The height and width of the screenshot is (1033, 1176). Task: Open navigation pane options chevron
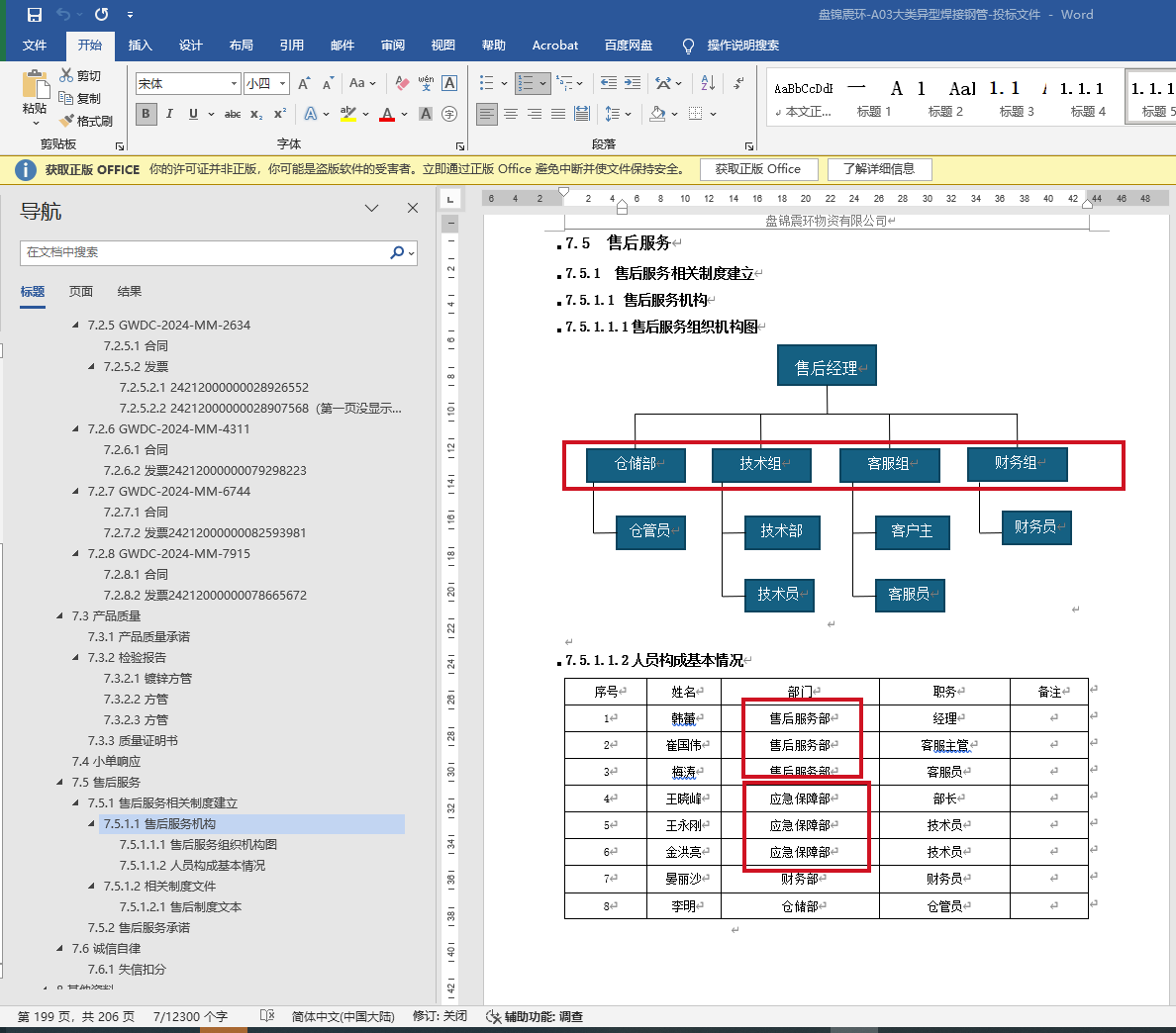pos(372,209)
